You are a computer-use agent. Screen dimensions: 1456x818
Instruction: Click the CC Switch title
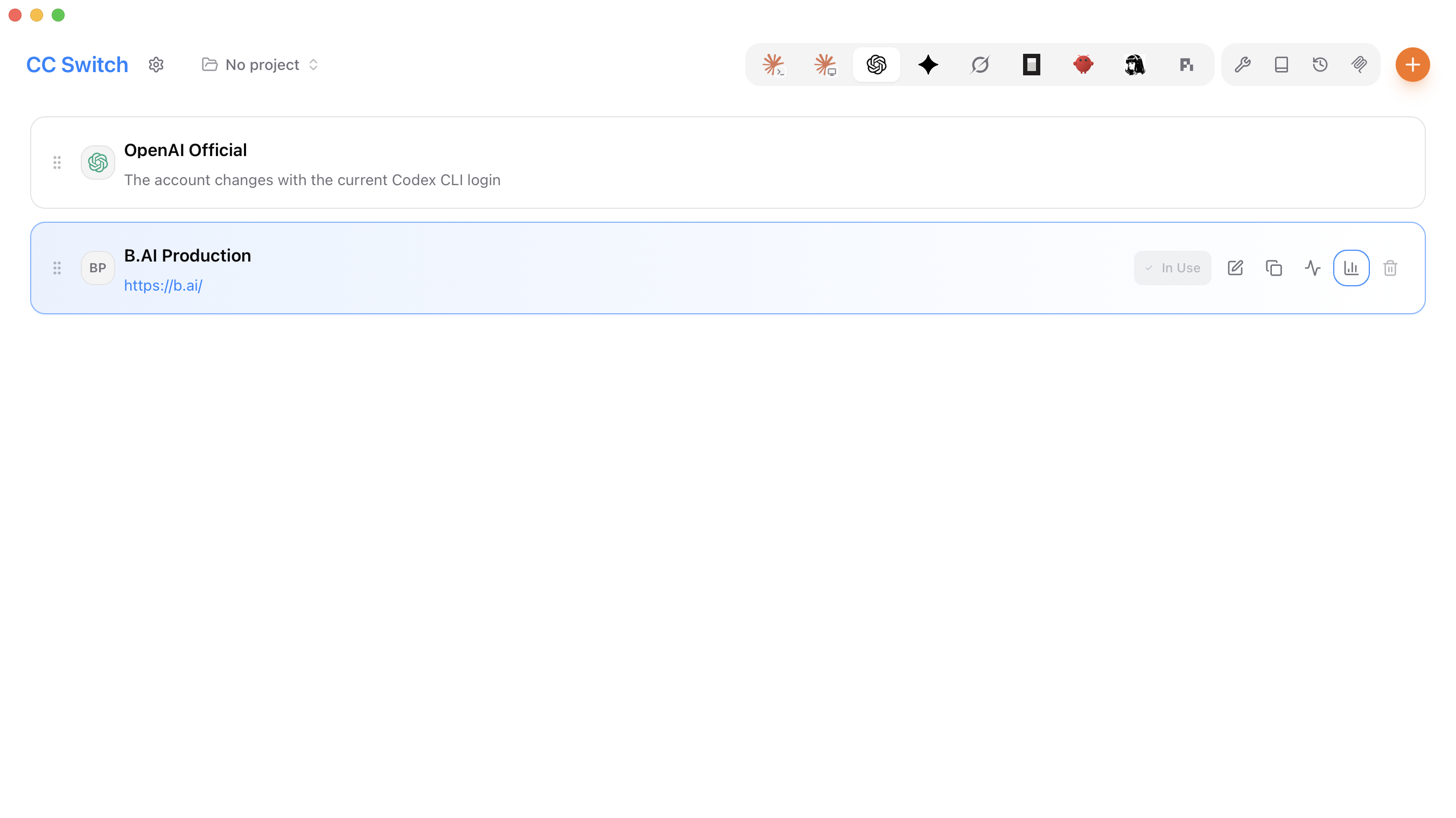[78, 65]
